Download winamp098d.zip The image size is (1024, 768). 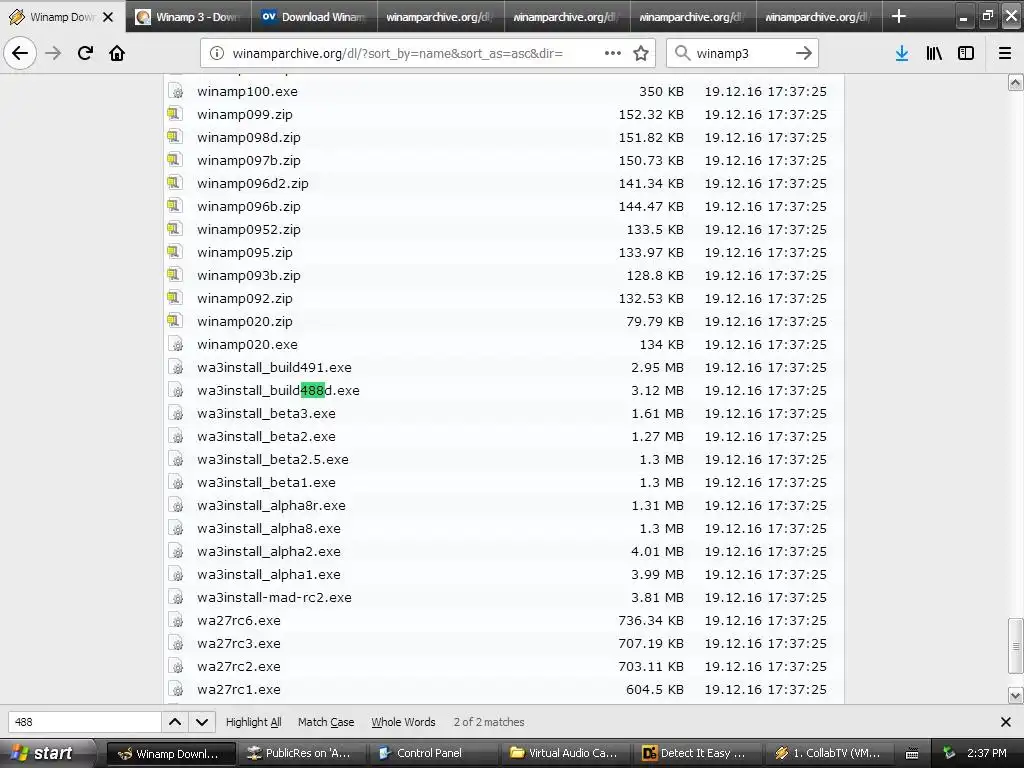[x=249, y=137]
